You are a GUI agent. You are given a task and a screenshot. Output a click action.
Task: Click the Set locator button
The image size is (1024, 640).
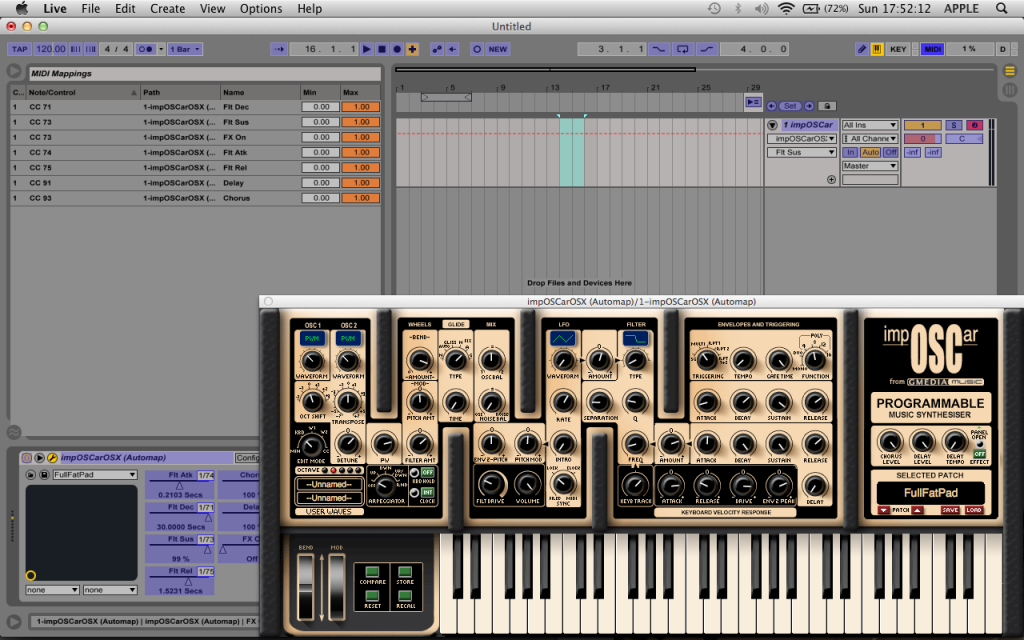click(790, 106)
